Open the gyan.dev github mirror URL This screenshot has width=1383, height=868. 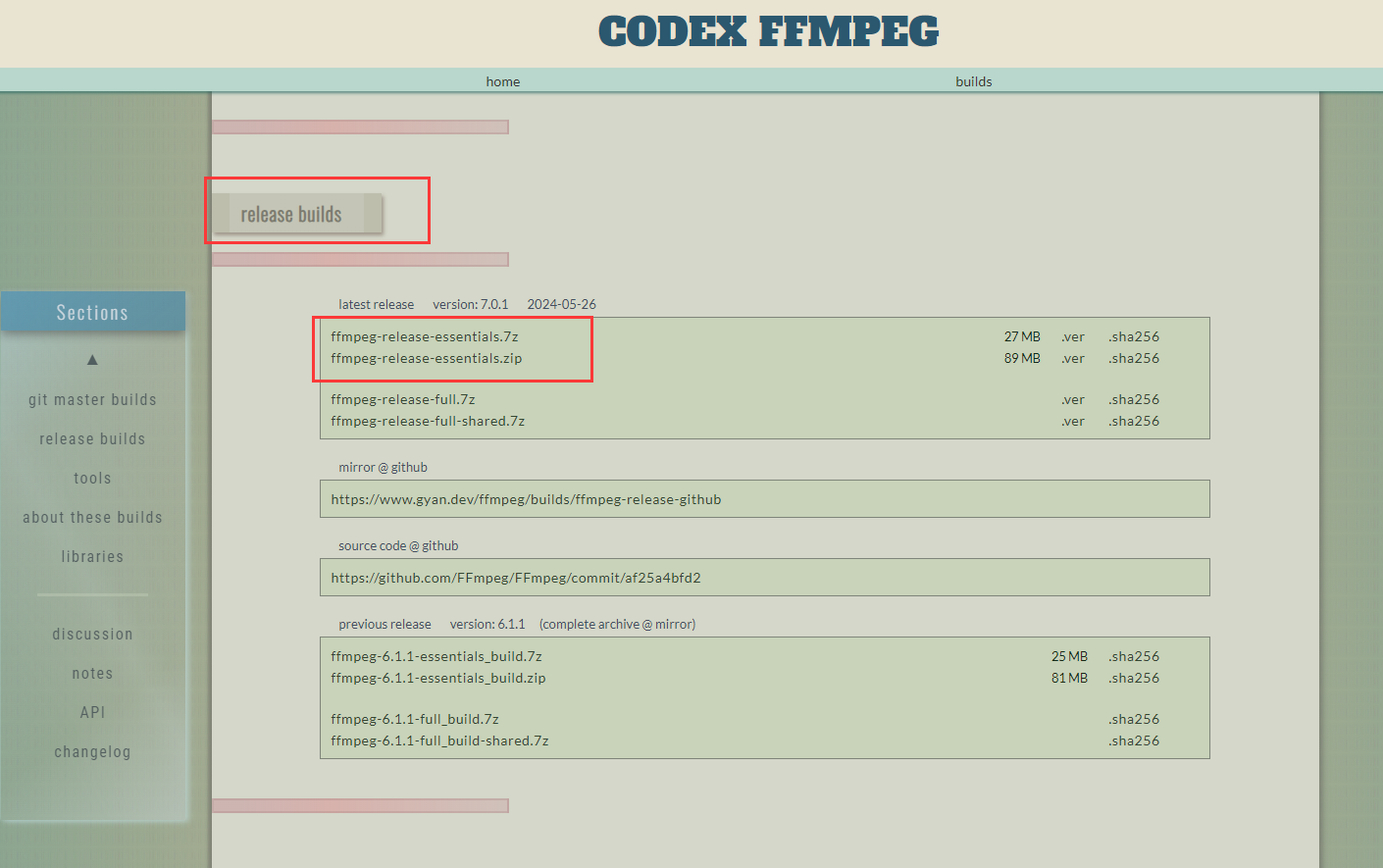(x=526, y=499)
